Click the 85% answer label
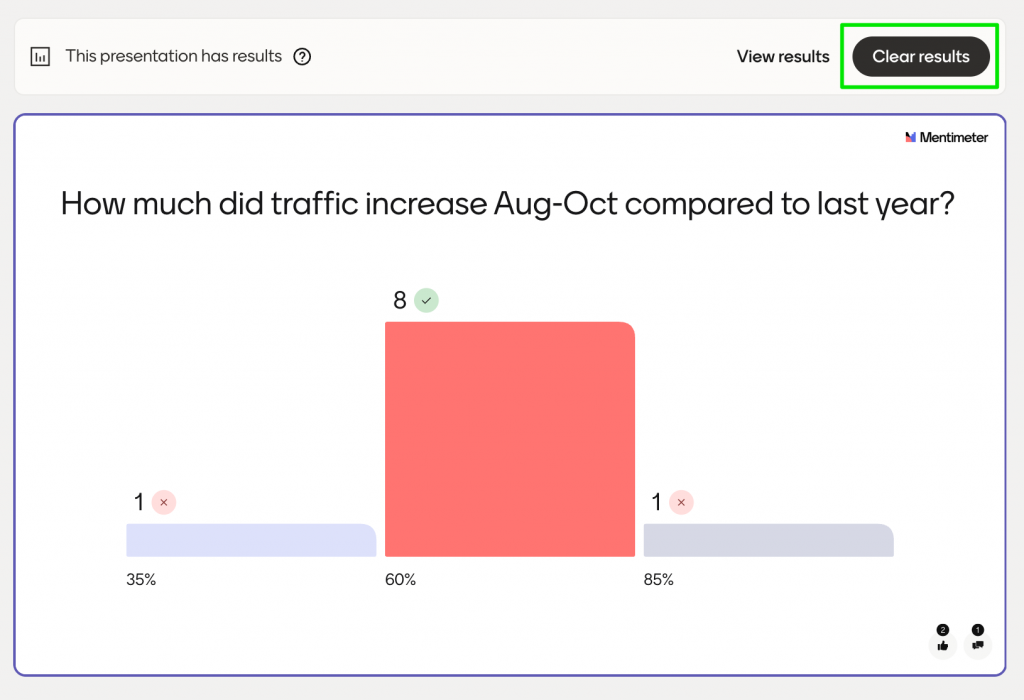This screenshot has width=1024, height=700. [x=659, y=580]
